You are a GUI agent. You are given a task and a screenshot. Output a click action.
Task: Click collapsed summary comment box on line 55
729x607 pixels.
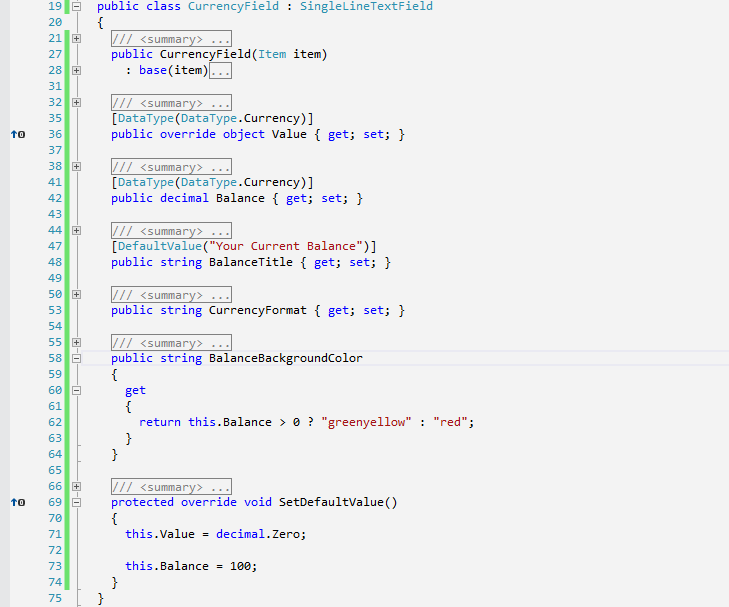tap(171, 343)
